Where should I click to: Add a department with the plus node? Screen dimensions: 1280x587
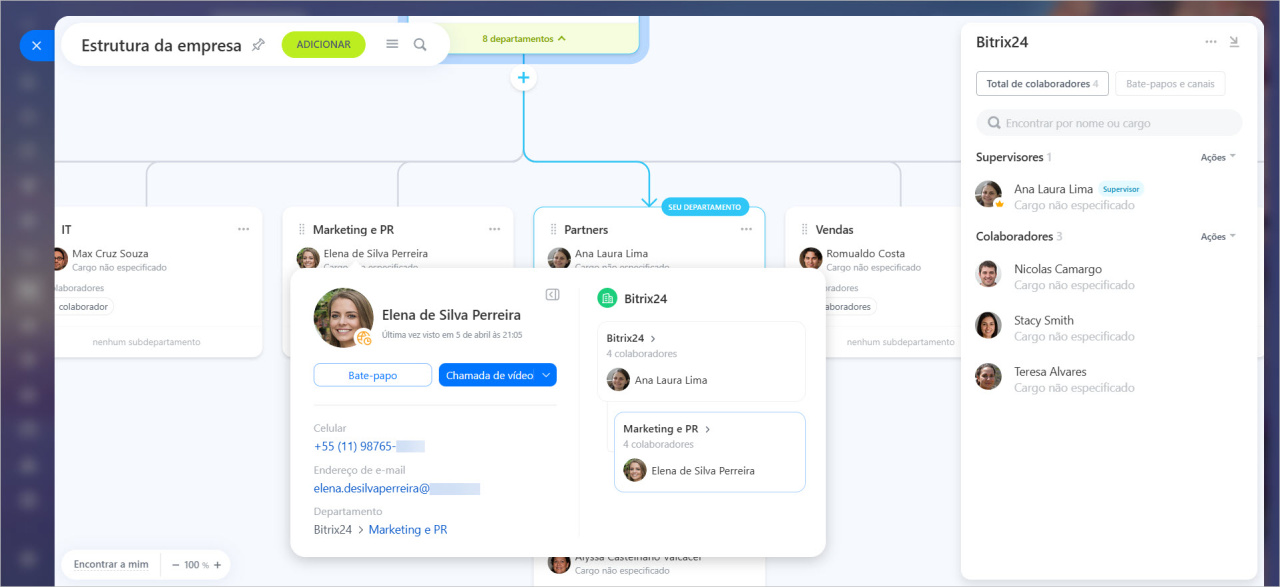[x=523, y=78]
